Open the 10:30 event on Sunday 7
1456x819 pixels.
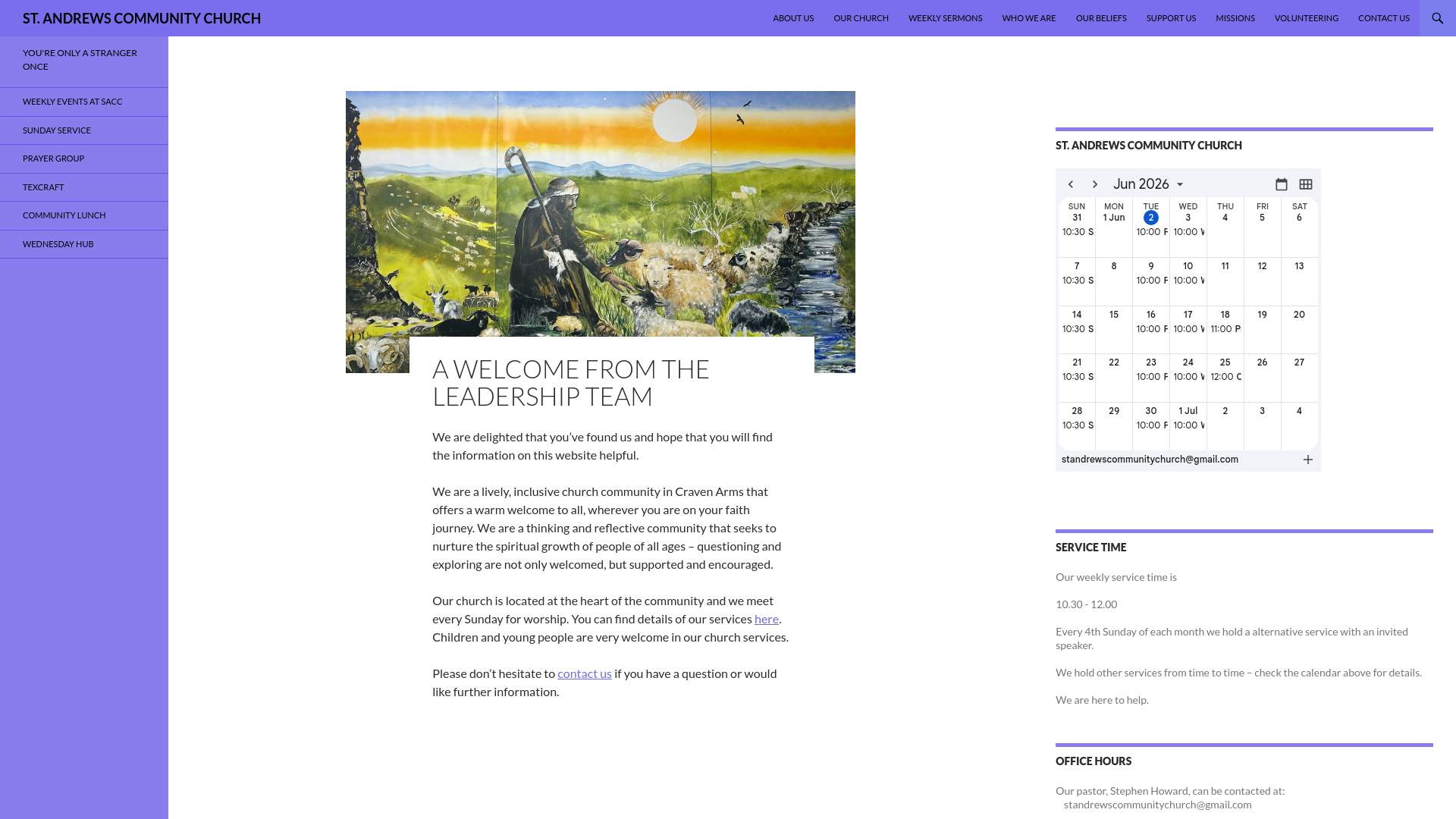click(x=1077, y=281)
